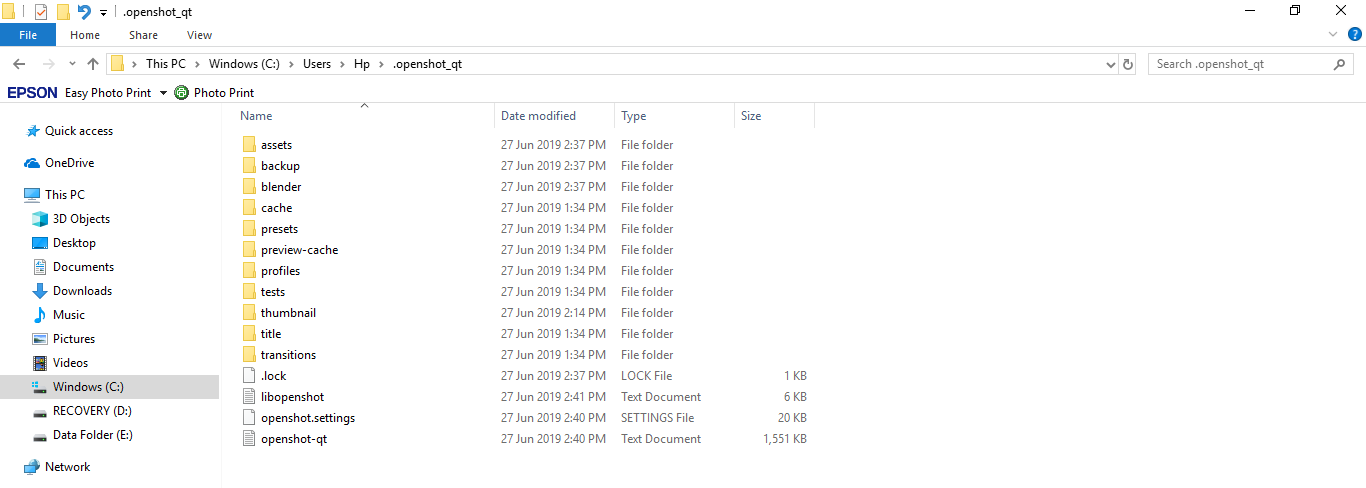Screen dimensions: 1366x488
Task: Select OneDrive in navigation pane
Action: point(69,163)
